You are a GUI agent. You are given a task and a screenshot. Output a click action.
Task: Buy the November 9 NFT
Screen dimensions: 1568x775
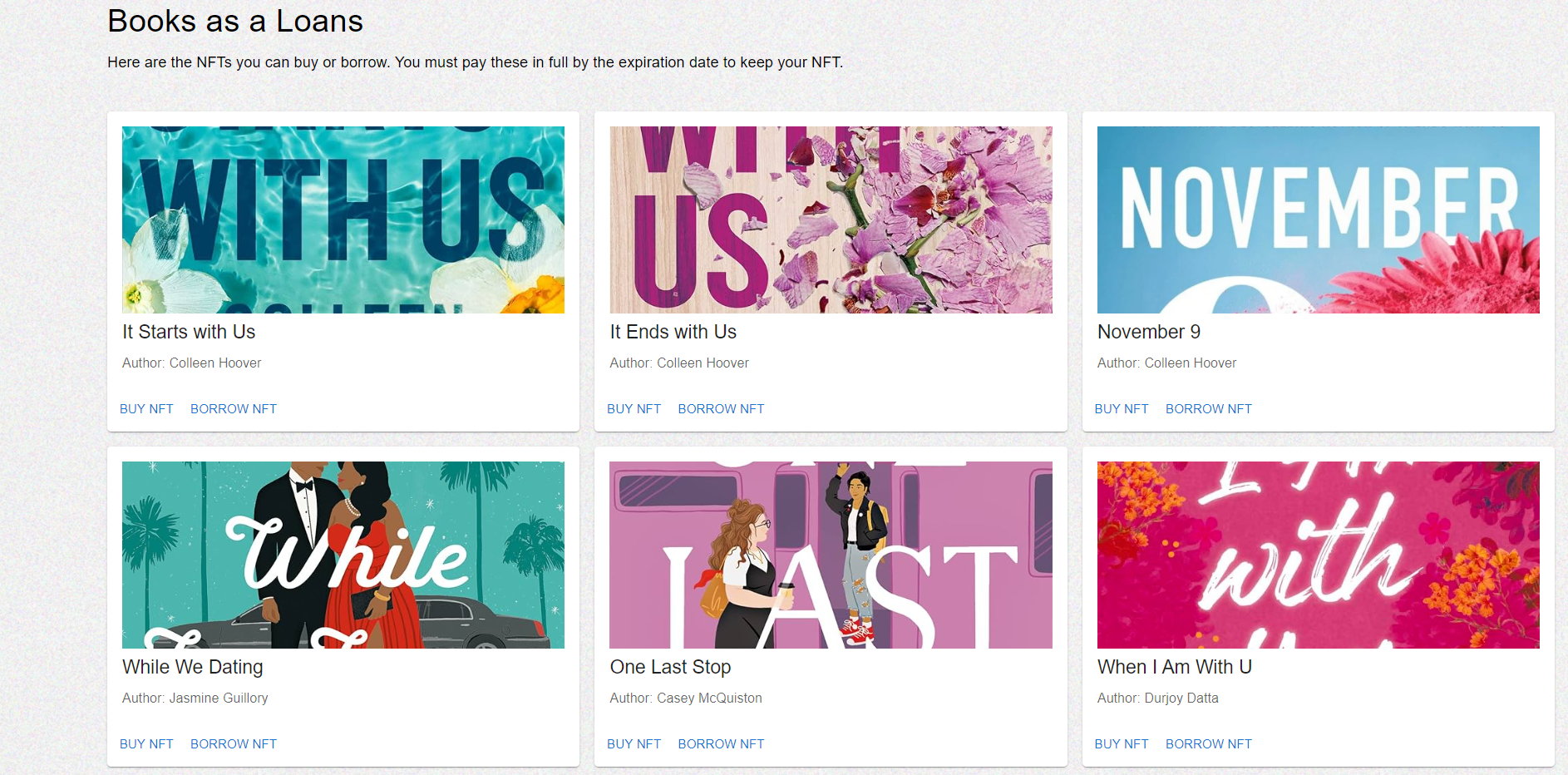click(1122, 409)
